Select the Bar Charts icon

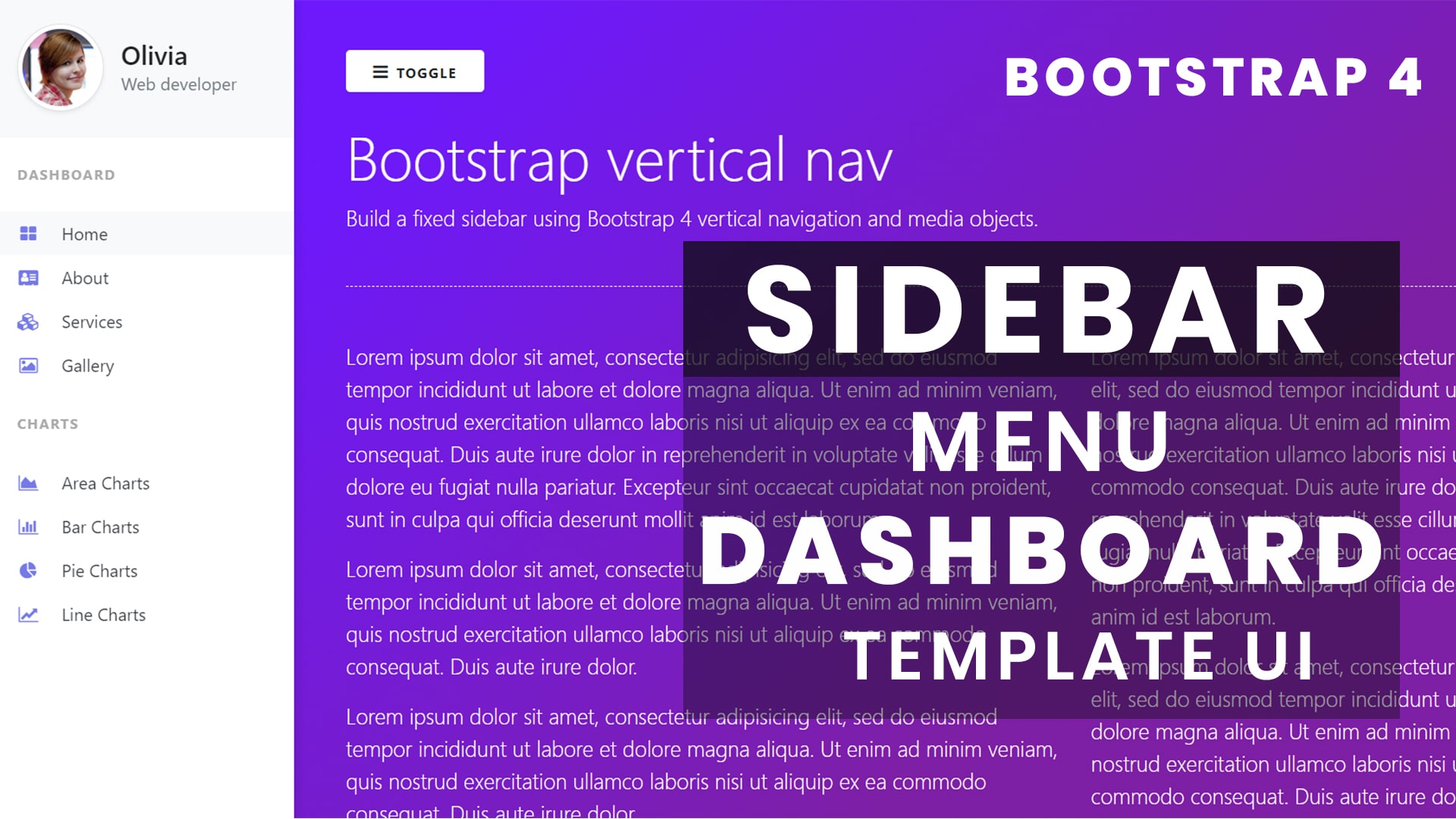[x=28, y=526]
